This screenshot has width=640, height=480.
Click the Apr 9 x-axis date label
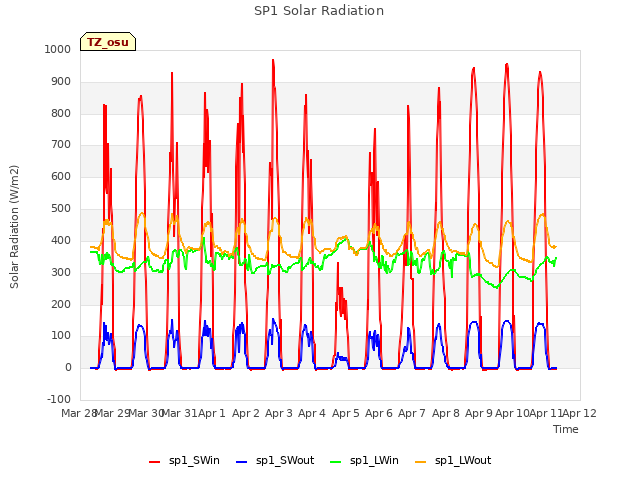[479, 413]
